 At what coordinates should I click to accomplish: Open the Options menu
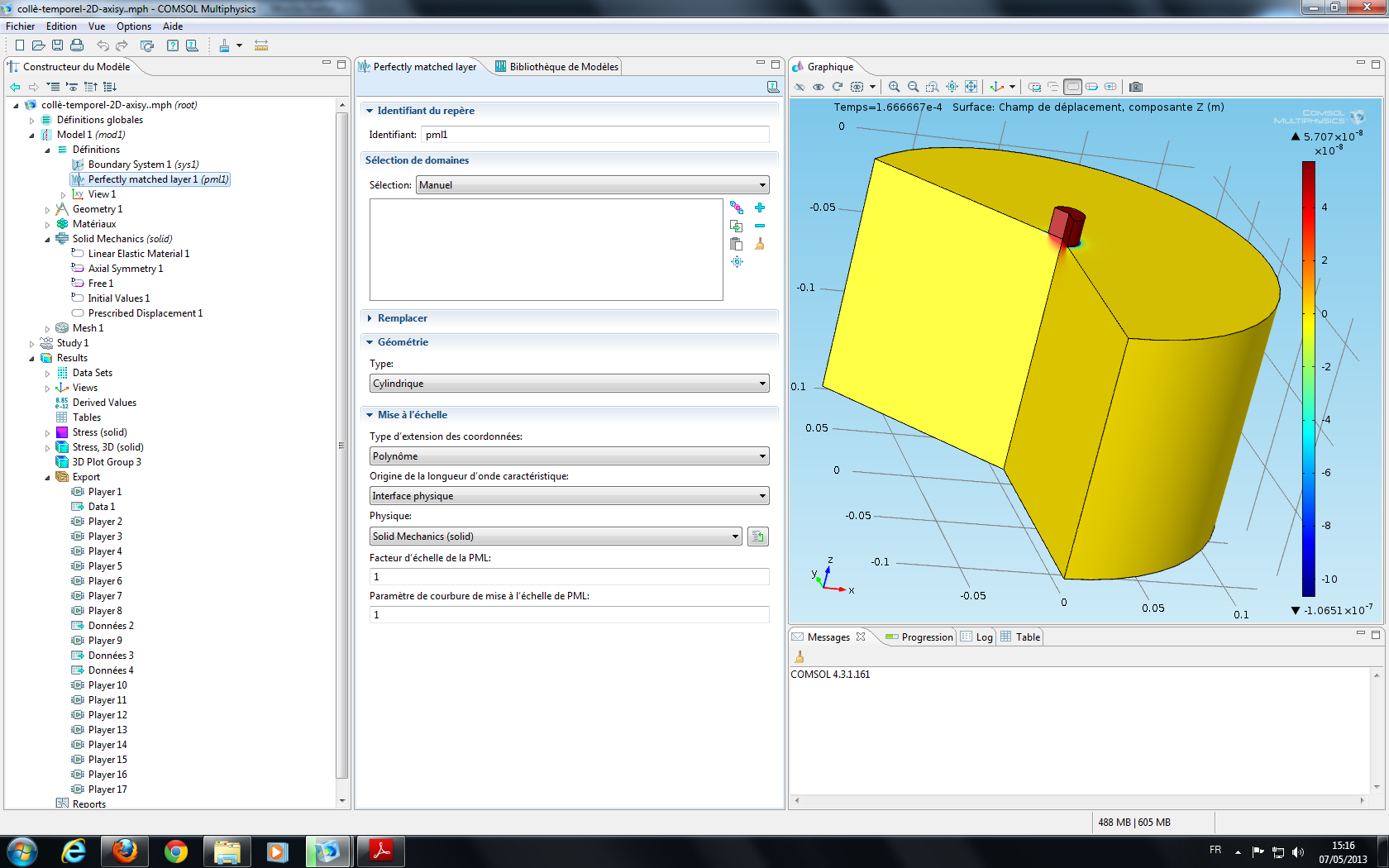(133, 26)
